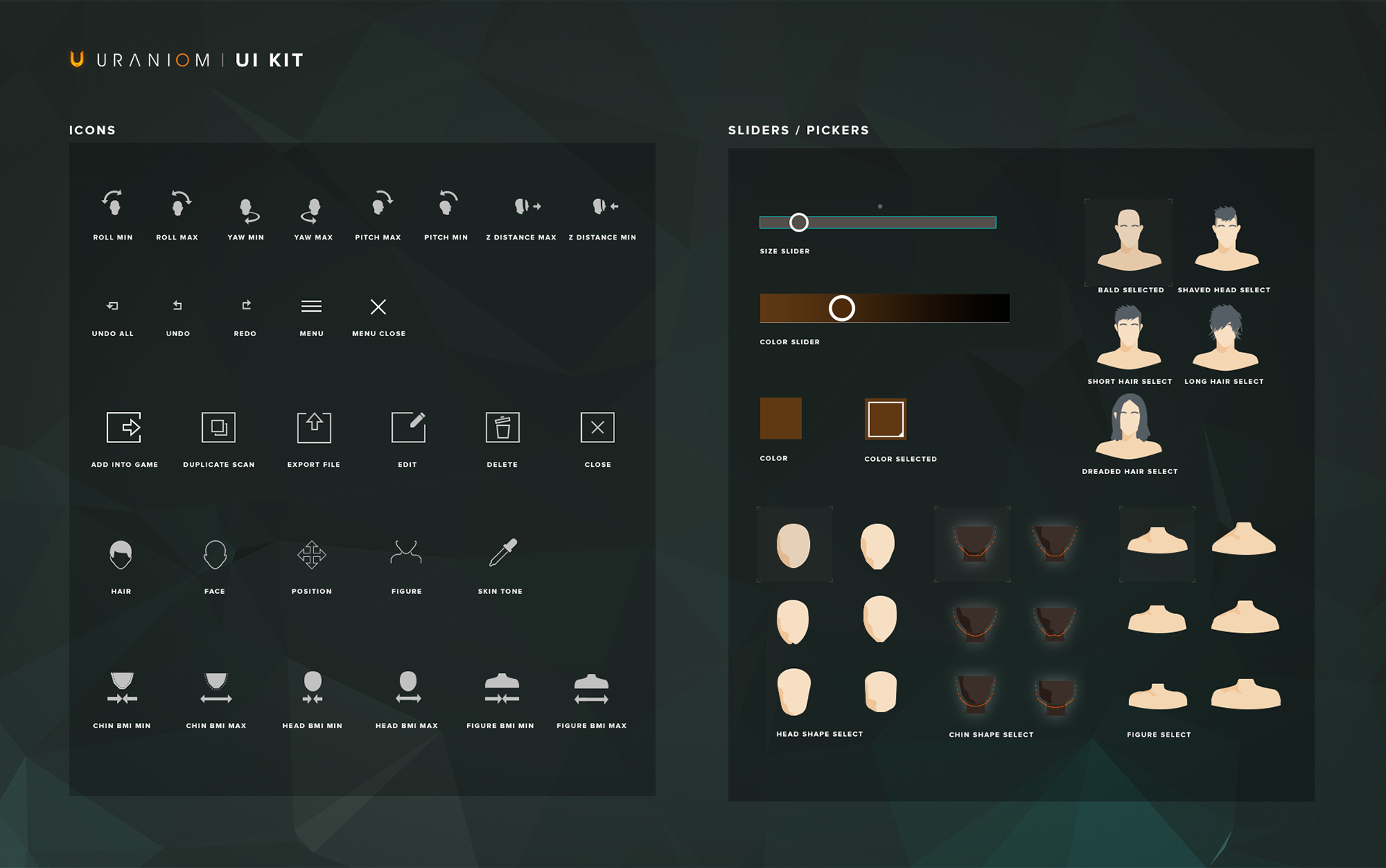Select the Figure icon
Image resolution: width=1386 pixels, height=868 pixels.
(406, 553)
